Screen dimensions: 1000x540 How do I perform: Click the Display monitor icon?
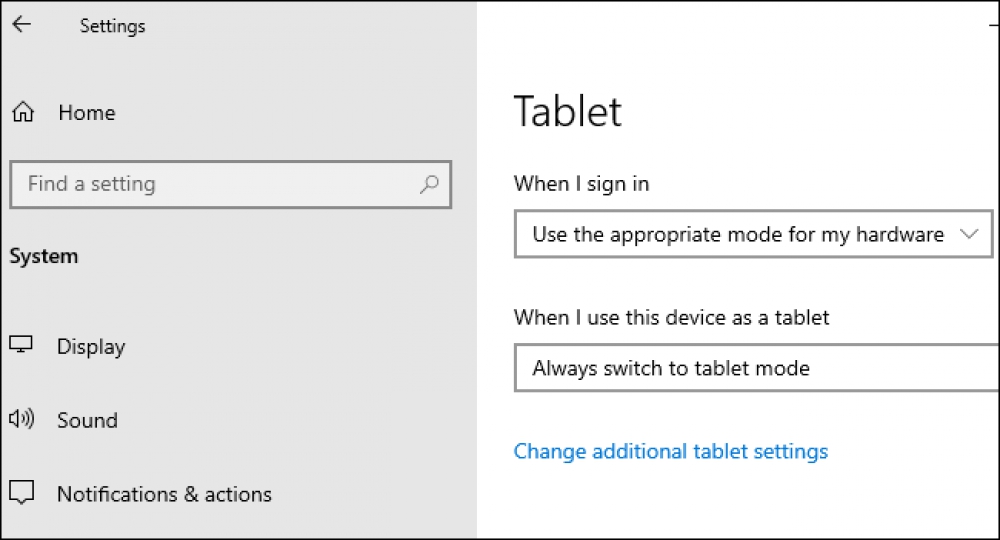pyautogui.click(x=20, y=345)
